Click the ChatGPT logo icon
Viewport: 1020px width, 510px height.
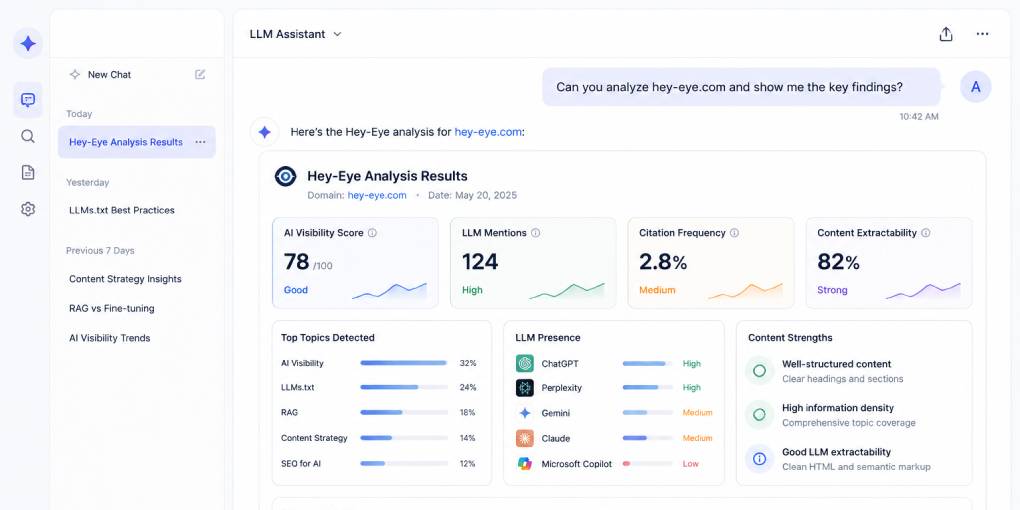[525, 364]
